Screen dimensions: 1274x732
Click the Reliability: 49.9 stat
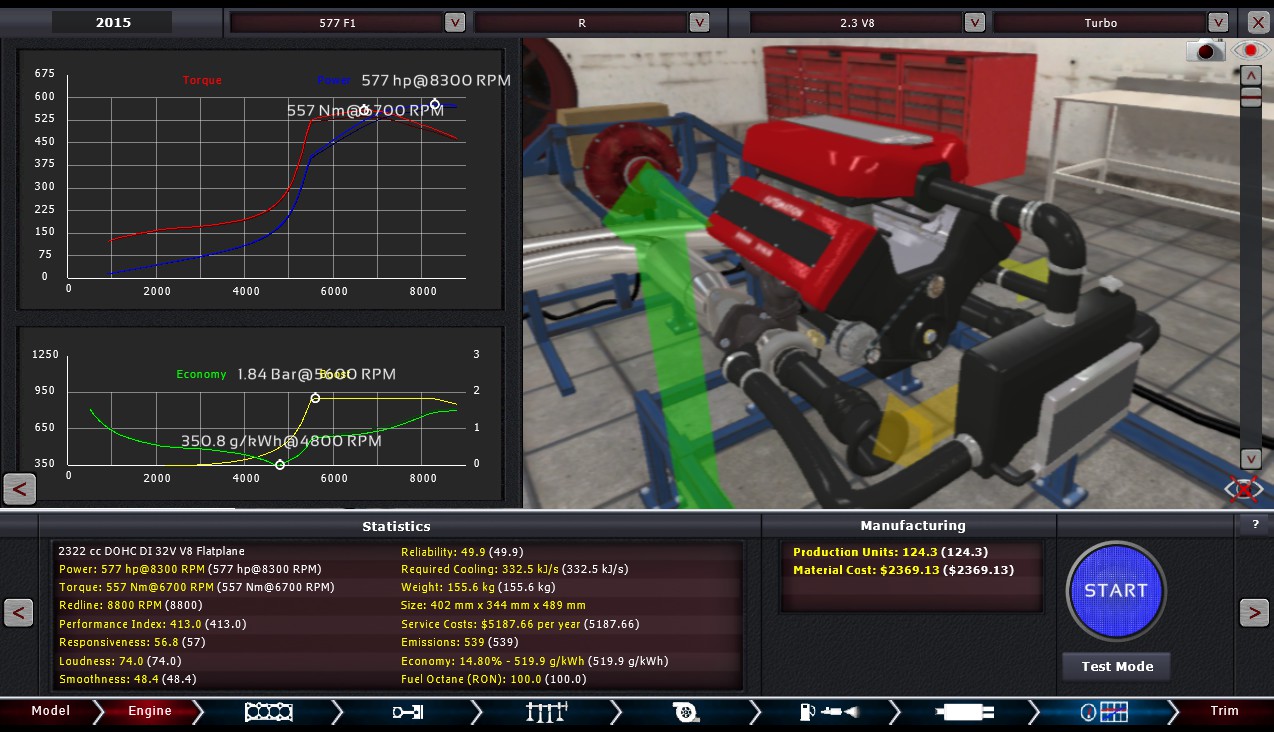[x=462, y=552]
